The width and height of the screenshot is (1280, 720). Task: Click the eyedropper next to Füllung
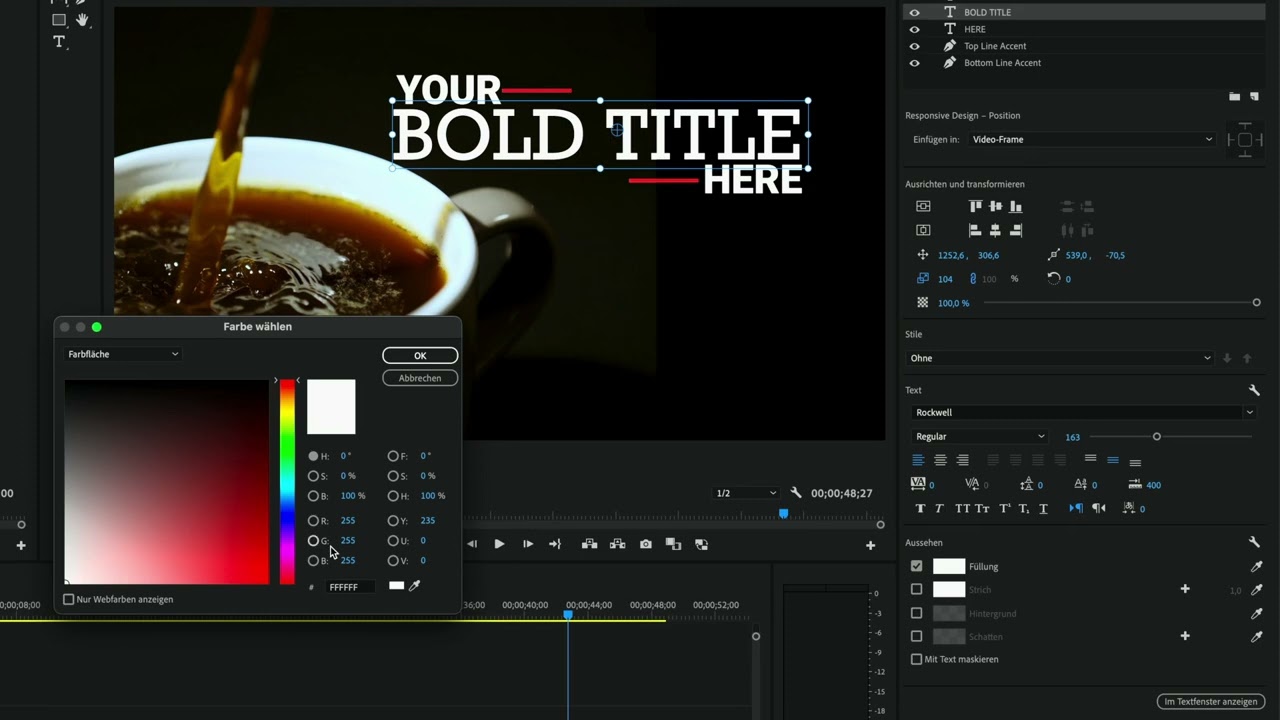point(1257,567)
